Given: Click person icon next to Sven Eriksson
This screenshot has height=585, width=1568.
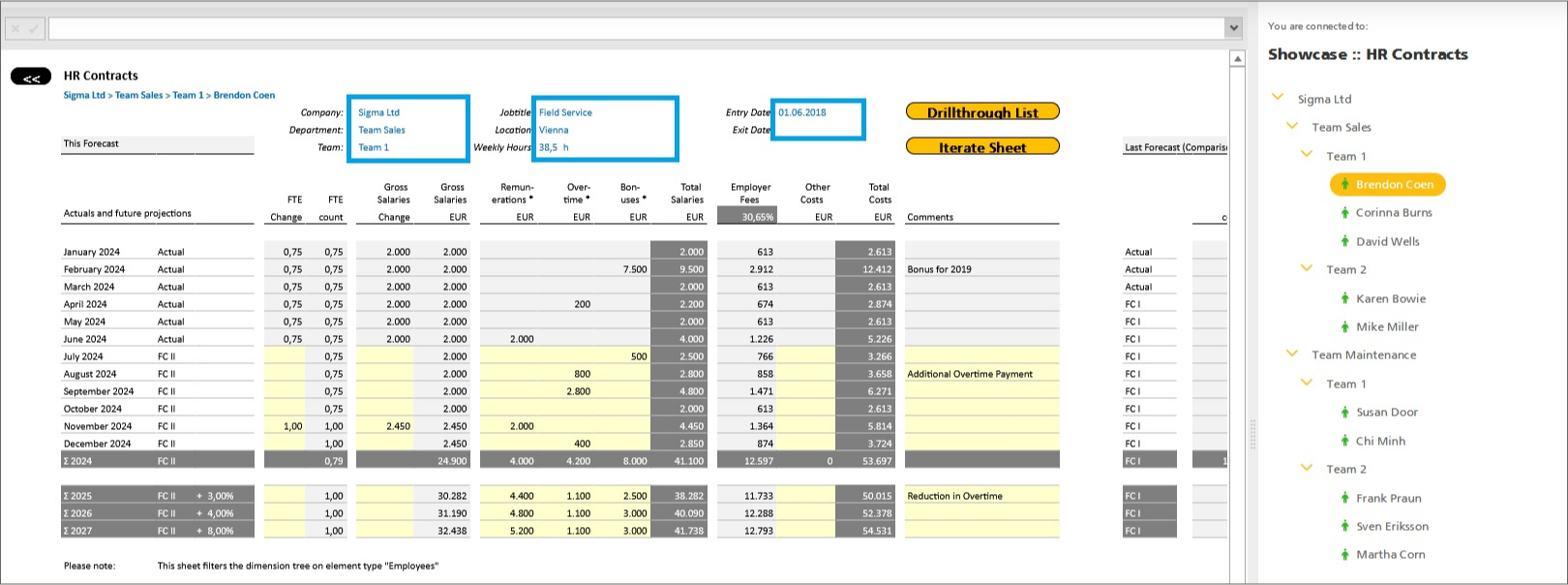Looking at the screenshot, I should pos(1344,526).
